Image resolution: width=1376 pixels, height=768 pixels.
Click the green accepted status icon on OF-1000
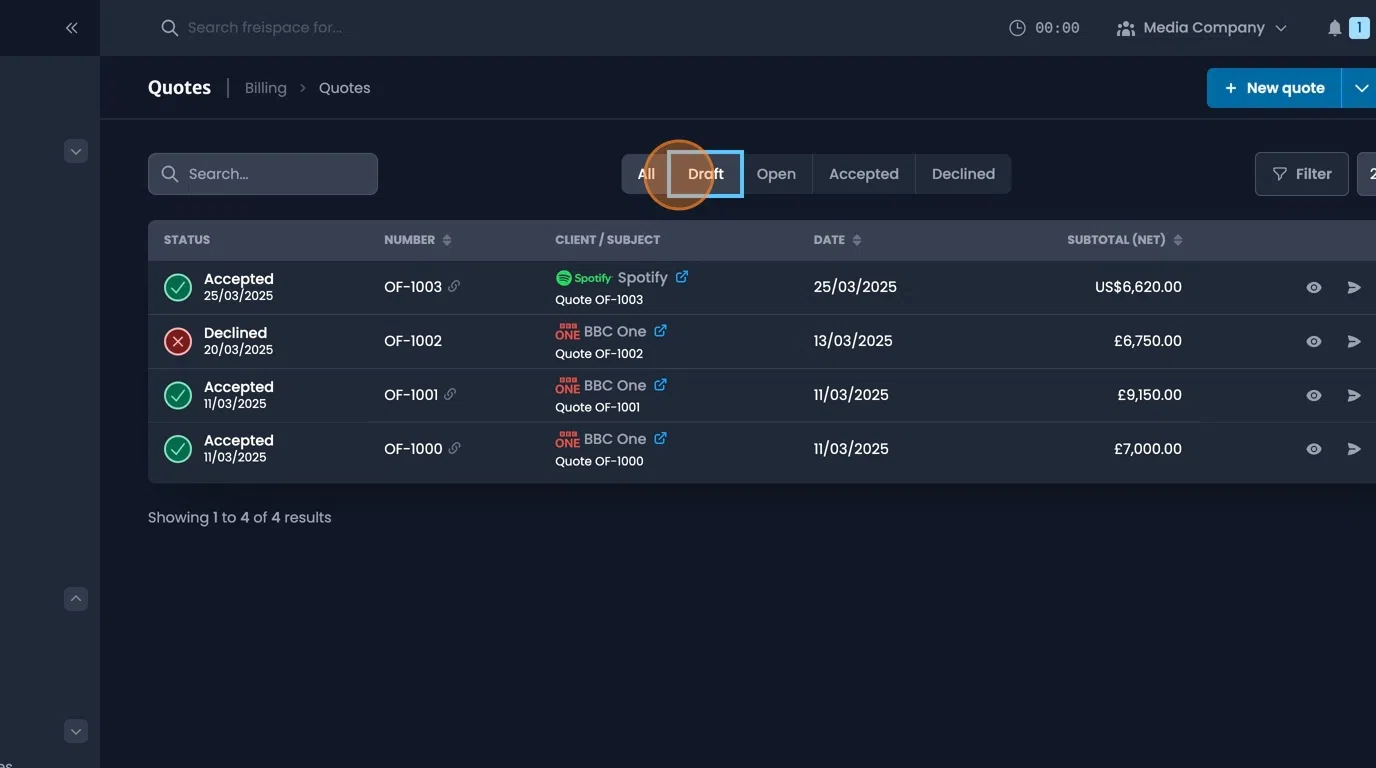pyautogui.click(x=178, y=449)
